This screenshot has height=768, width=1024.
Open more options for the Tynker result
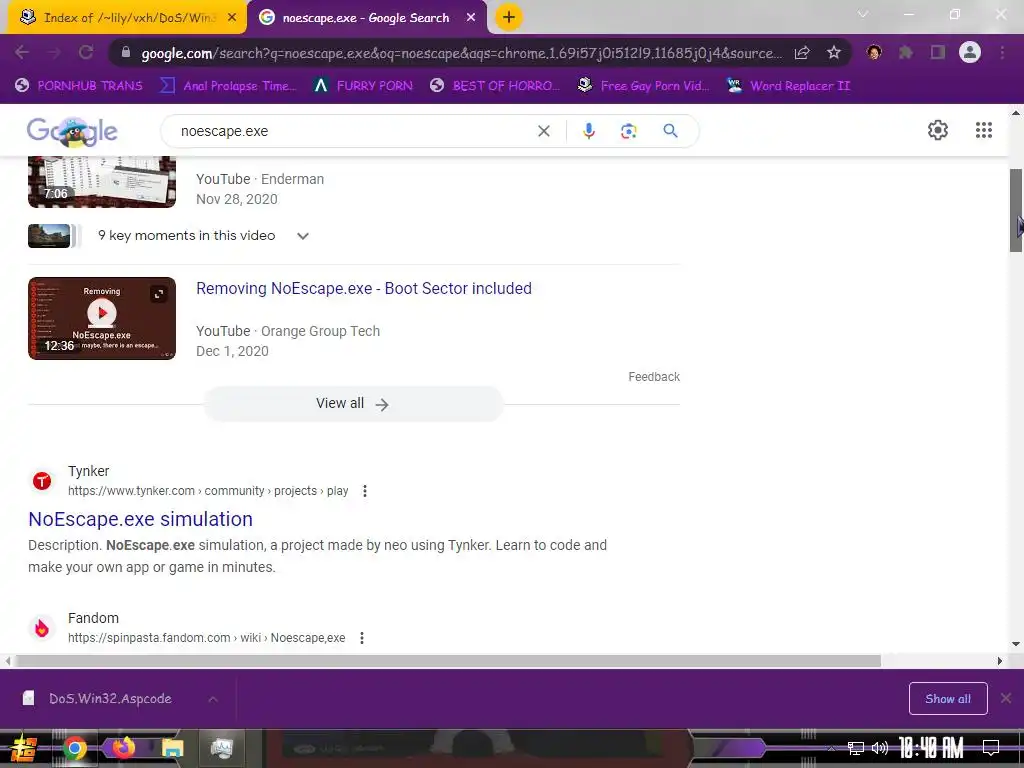click(365, 491)
